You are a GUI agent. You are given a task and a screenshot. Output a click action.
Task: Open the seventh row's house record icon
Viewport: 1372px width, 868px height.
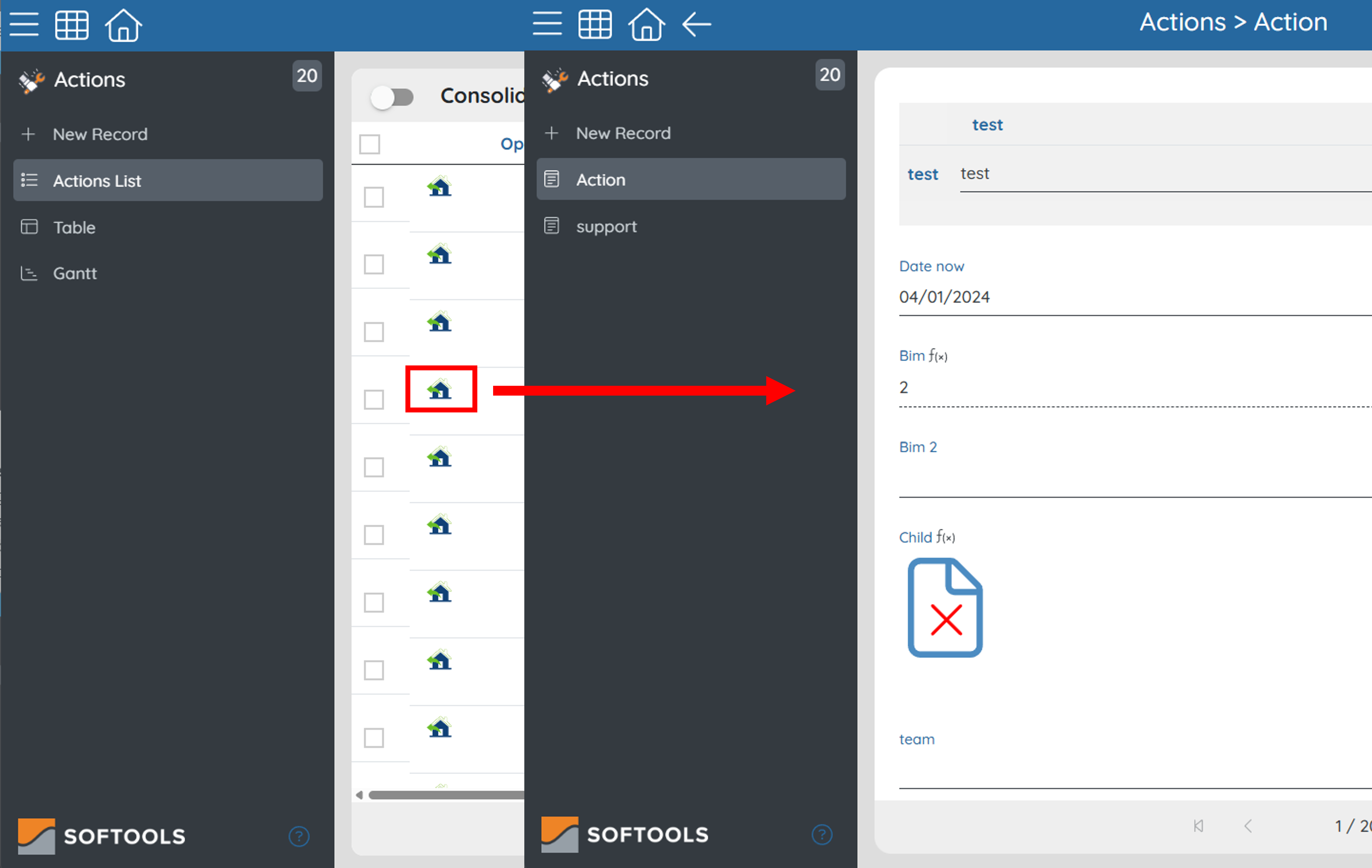(440, 593)
